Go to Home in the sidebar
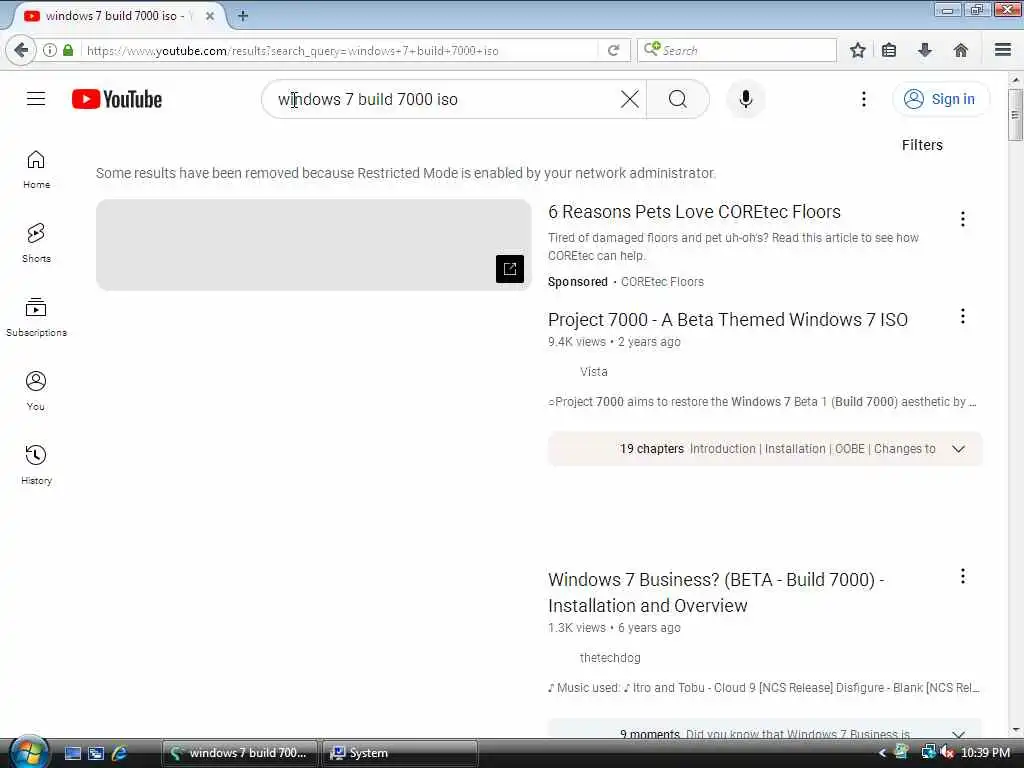This screenshot has width=1024, height=768. pyautogui.click(x=36, y=169)
